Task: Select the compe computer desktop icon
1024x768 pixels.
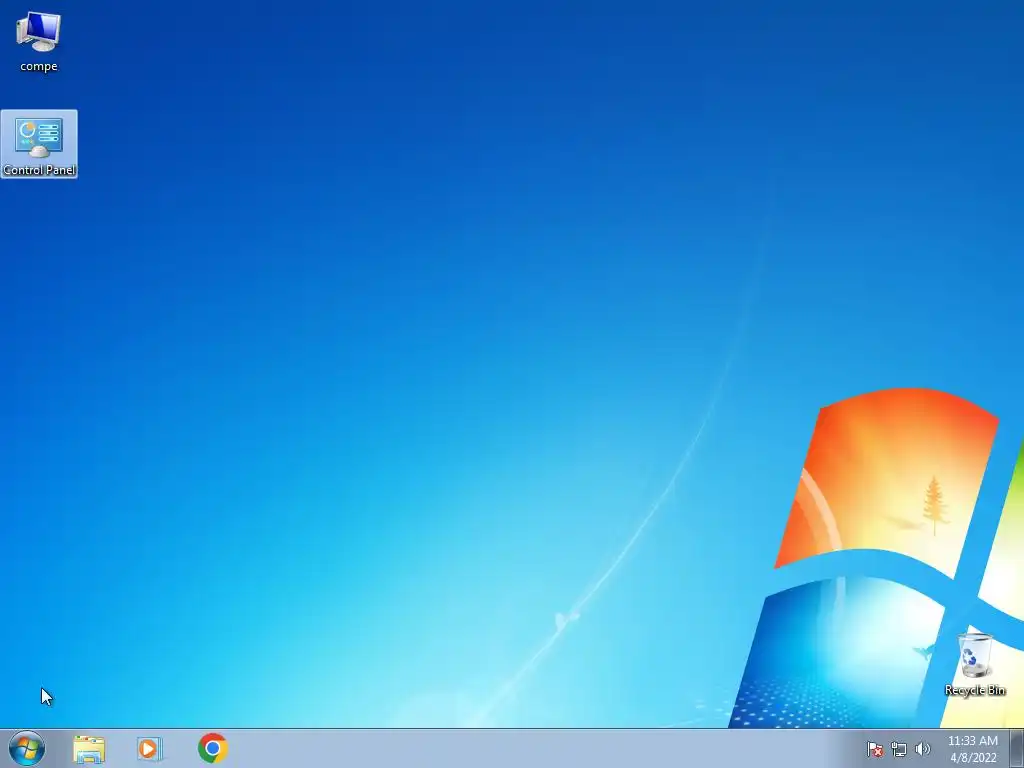Action: 39,41
